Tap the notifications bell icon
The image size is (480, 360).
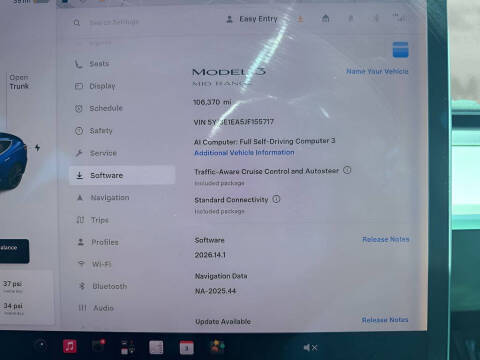point(351,19)
